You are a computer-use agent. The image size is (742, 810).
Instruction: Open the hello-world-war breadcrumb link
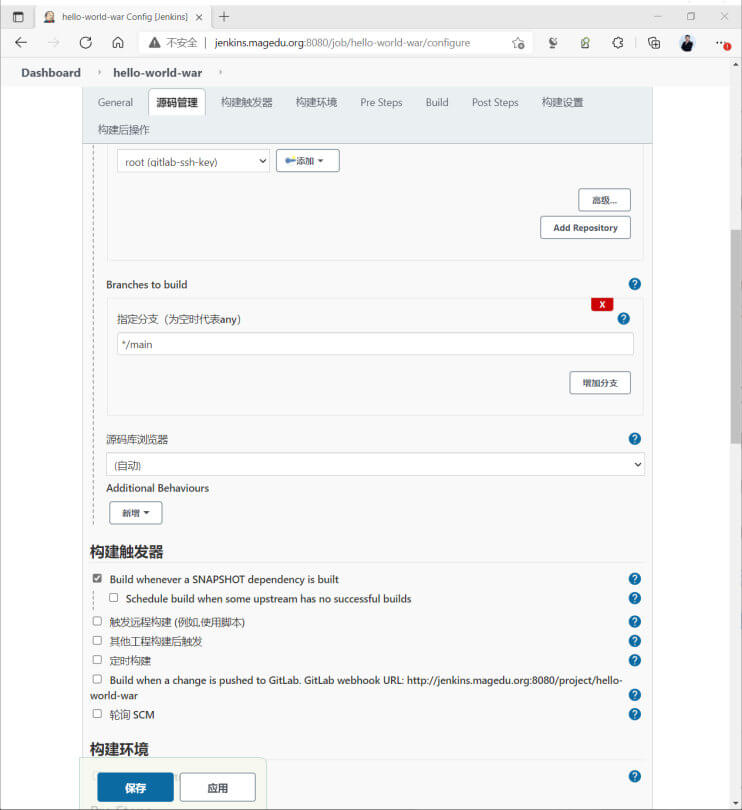158,73
